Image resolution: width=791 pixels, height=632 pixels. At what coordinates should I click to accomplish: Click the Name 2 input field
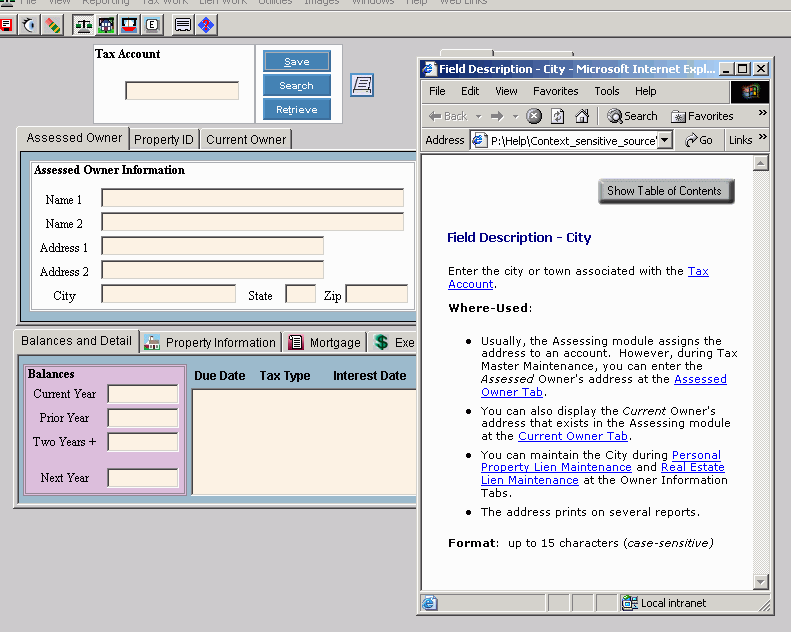pyautogui.click(x=252, y=221)
